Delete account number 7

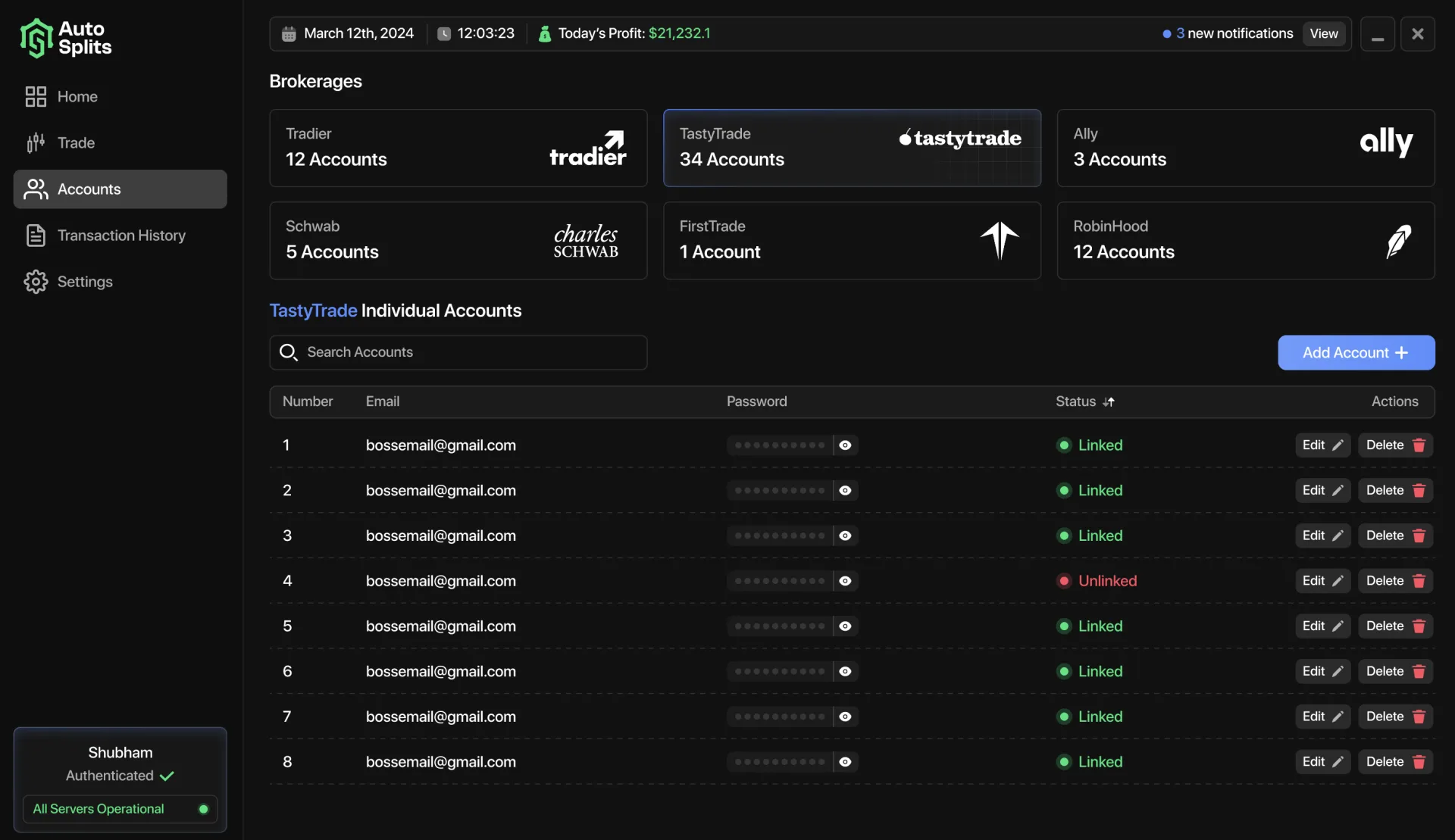coord(1395,717)
